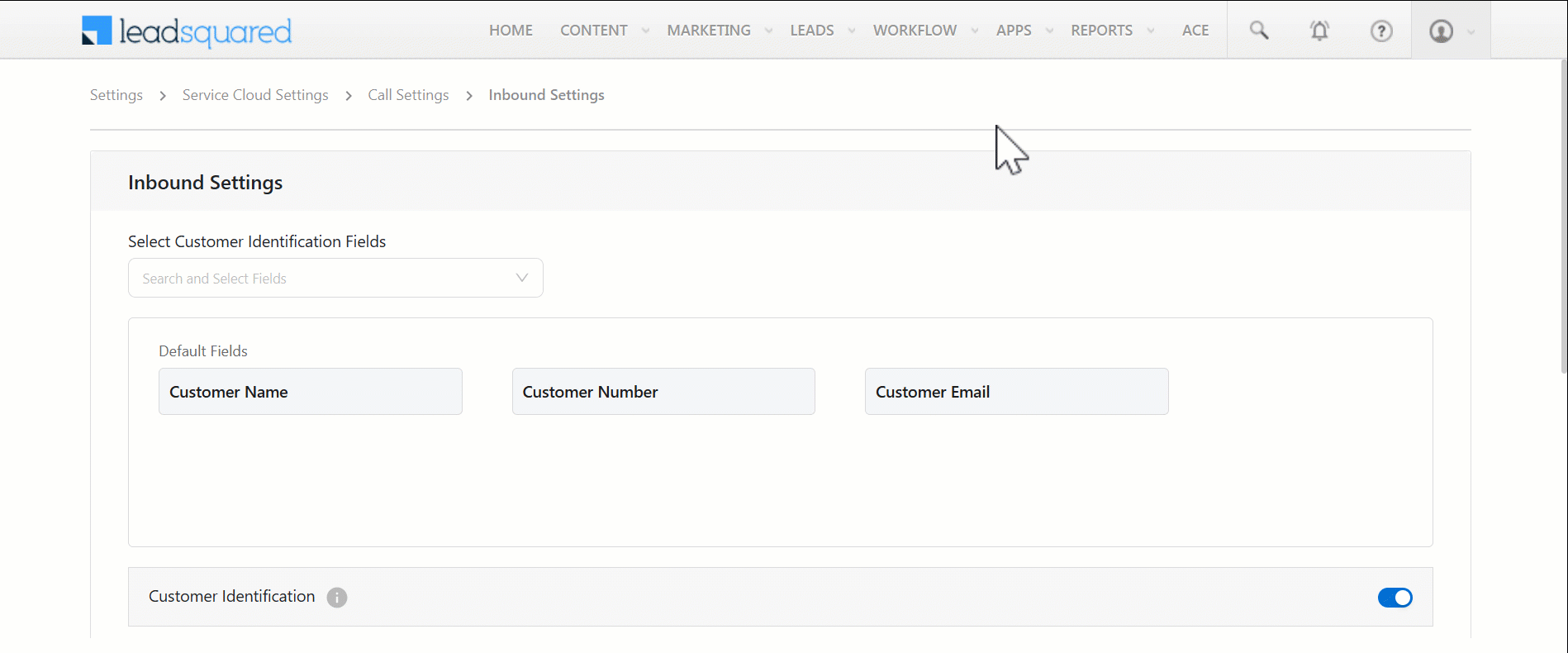
Task: Open the search magnifier icon
Action: click(x=1258, y=31)
